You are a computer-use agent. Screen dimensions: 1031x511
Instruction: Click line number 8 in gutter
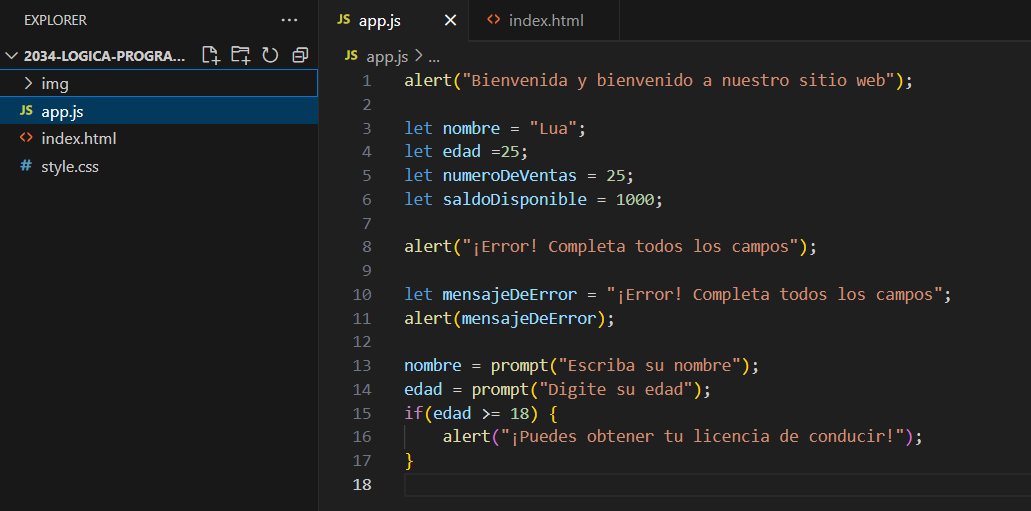[x=367, y=247]
